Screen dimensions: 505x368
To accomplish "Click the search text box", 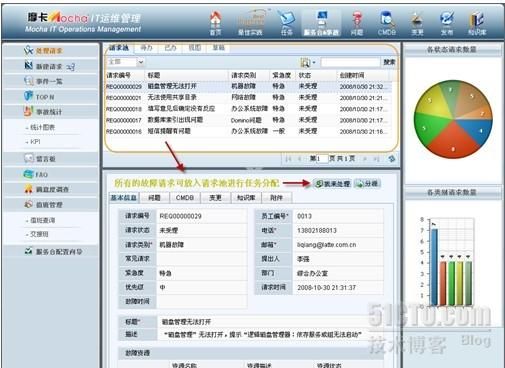I will [350, 62].
